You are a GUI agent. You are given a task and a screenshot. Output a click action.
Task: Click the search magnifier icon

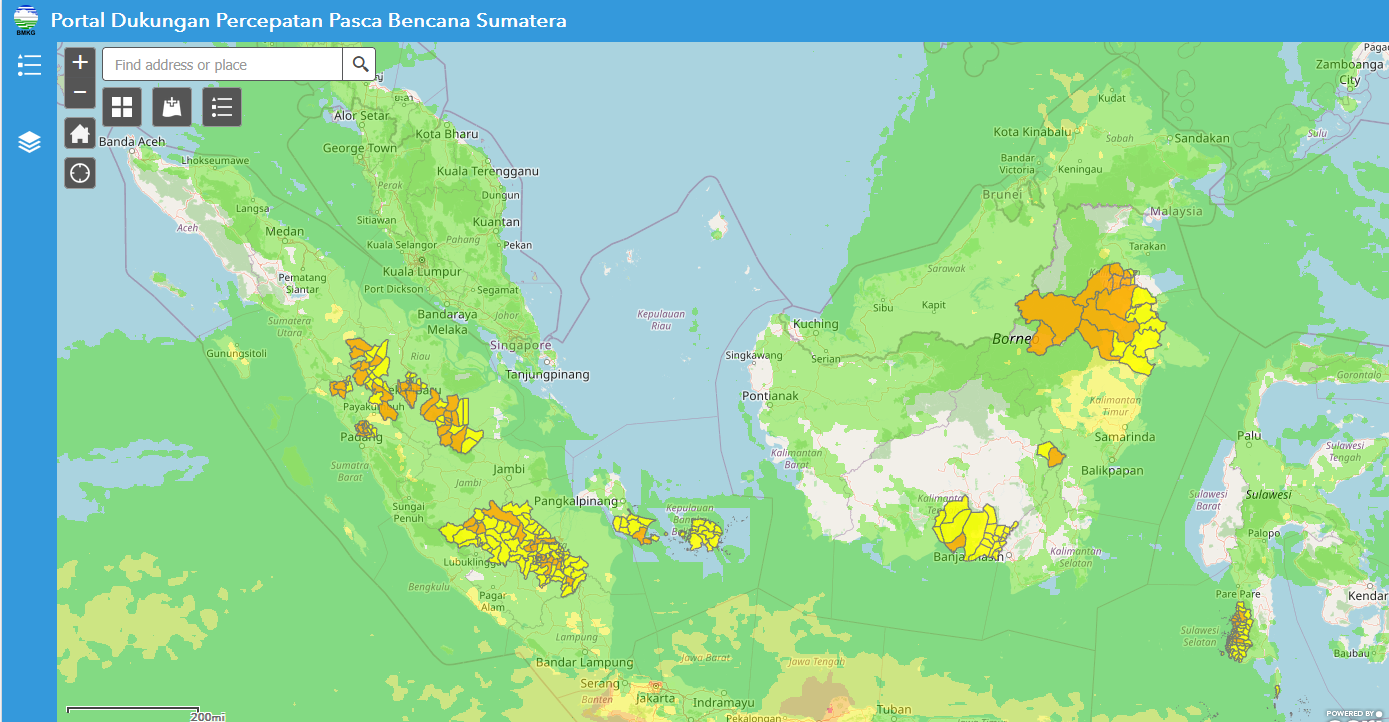[x=359, y=64]
